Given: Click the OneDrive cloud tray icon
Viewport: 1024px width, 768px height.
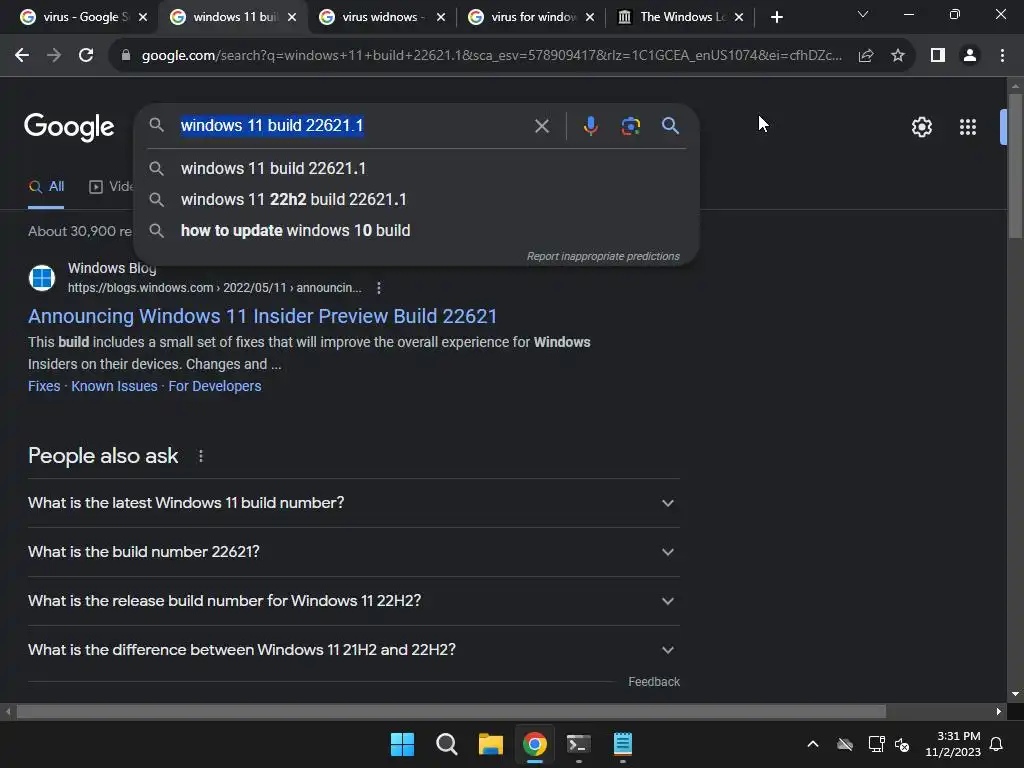Looking at the screenshot, I should click(845, 744).
